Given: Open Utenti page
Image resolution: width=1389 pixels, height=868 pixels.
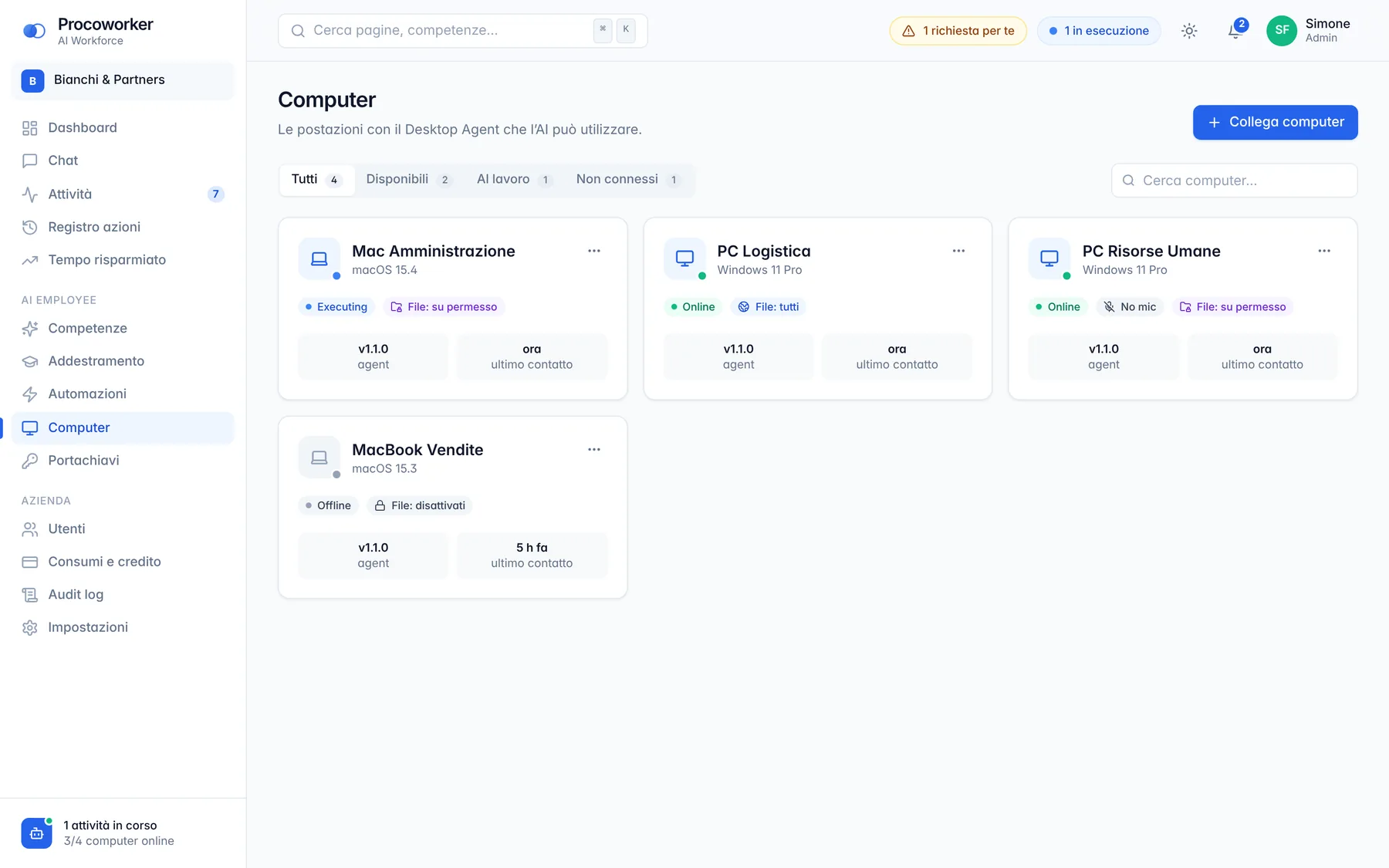Looking at the screenshot, I should (123, 529).
